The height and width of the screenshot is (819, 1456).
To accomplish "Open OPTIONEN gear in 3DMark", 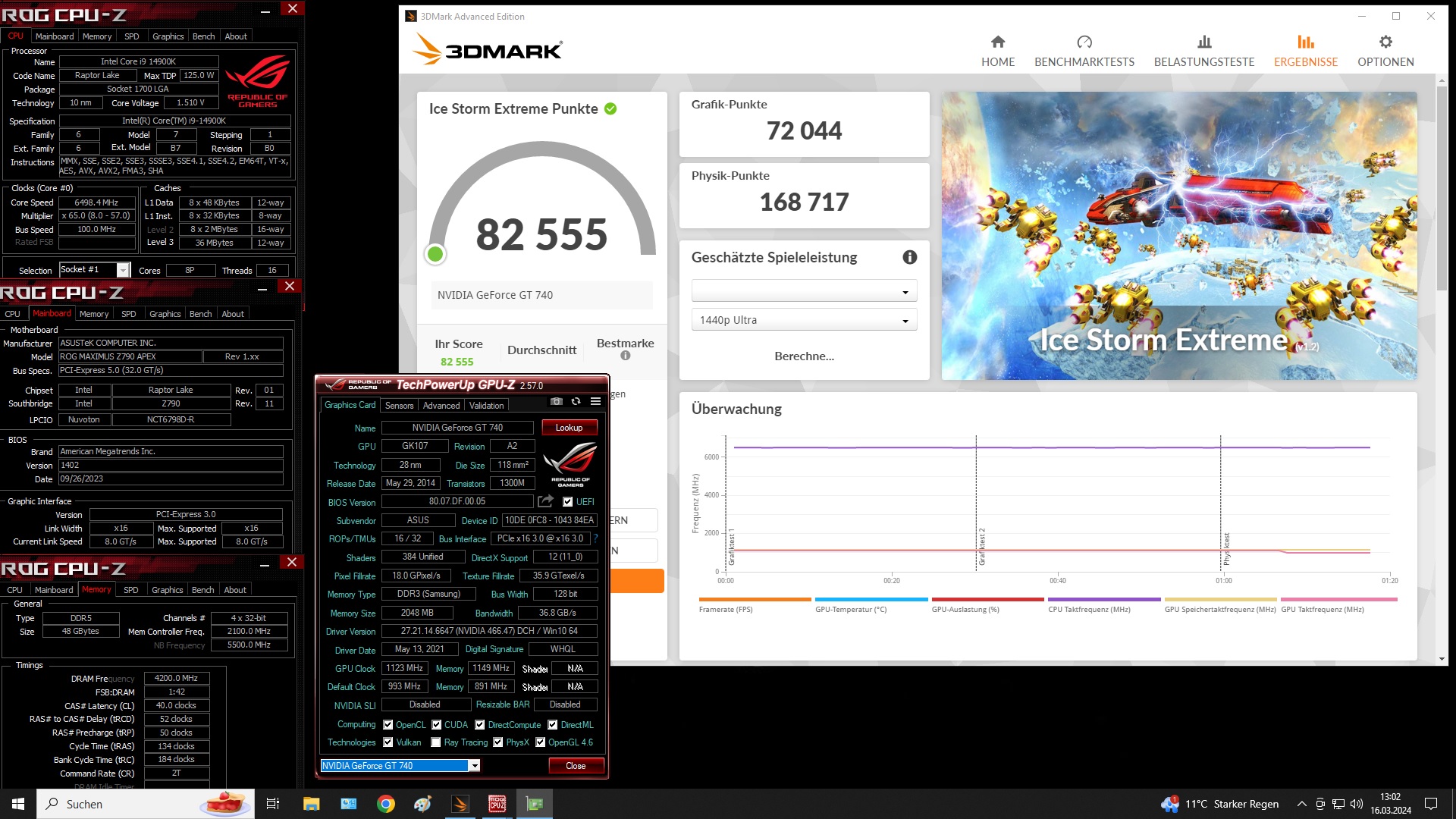I will pos(1385,51).
